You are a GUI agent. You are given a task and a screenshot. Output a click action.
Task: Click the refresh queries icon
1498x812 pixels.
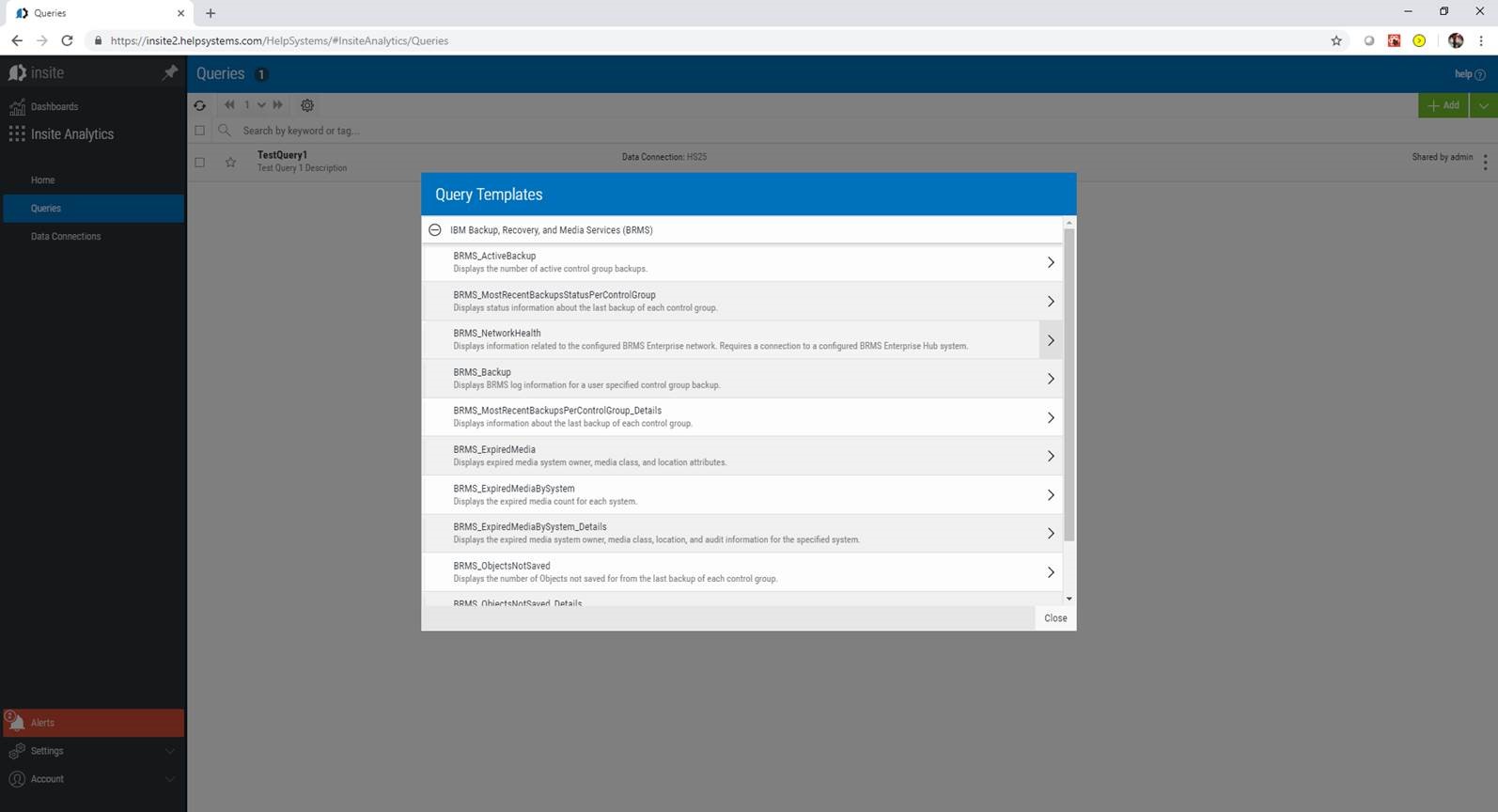click(x=200, y=105)
